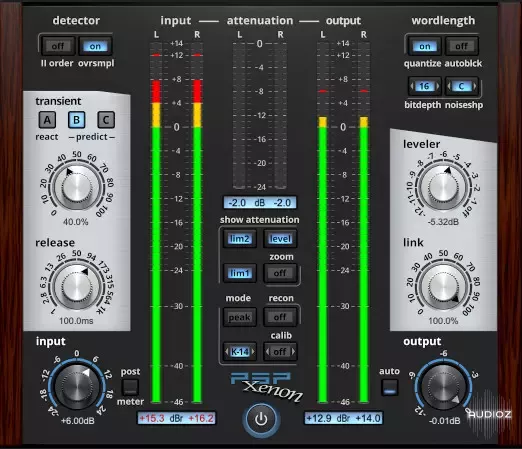Toggle the plugin power bypass button
This screenshot has height=449, width=522.
pos(261,419)
